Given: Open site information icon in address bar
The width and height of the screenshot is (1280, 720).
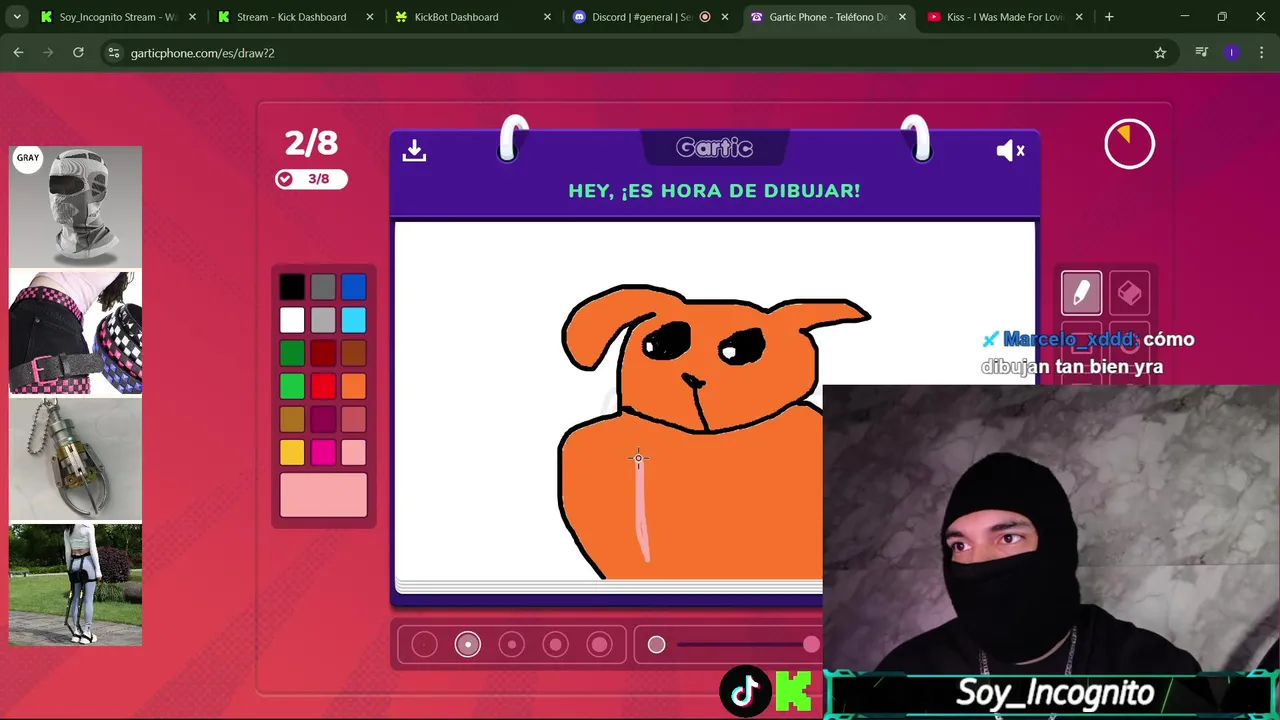Looking at the screenshot, I should click(x=113, y=53).
